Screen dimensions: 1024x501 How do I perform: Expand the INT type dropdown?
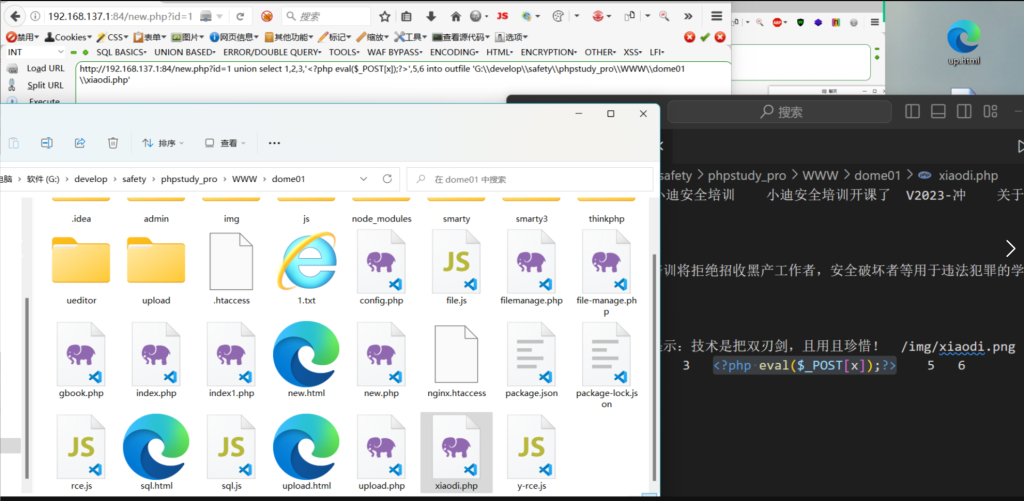coord(36,52)
